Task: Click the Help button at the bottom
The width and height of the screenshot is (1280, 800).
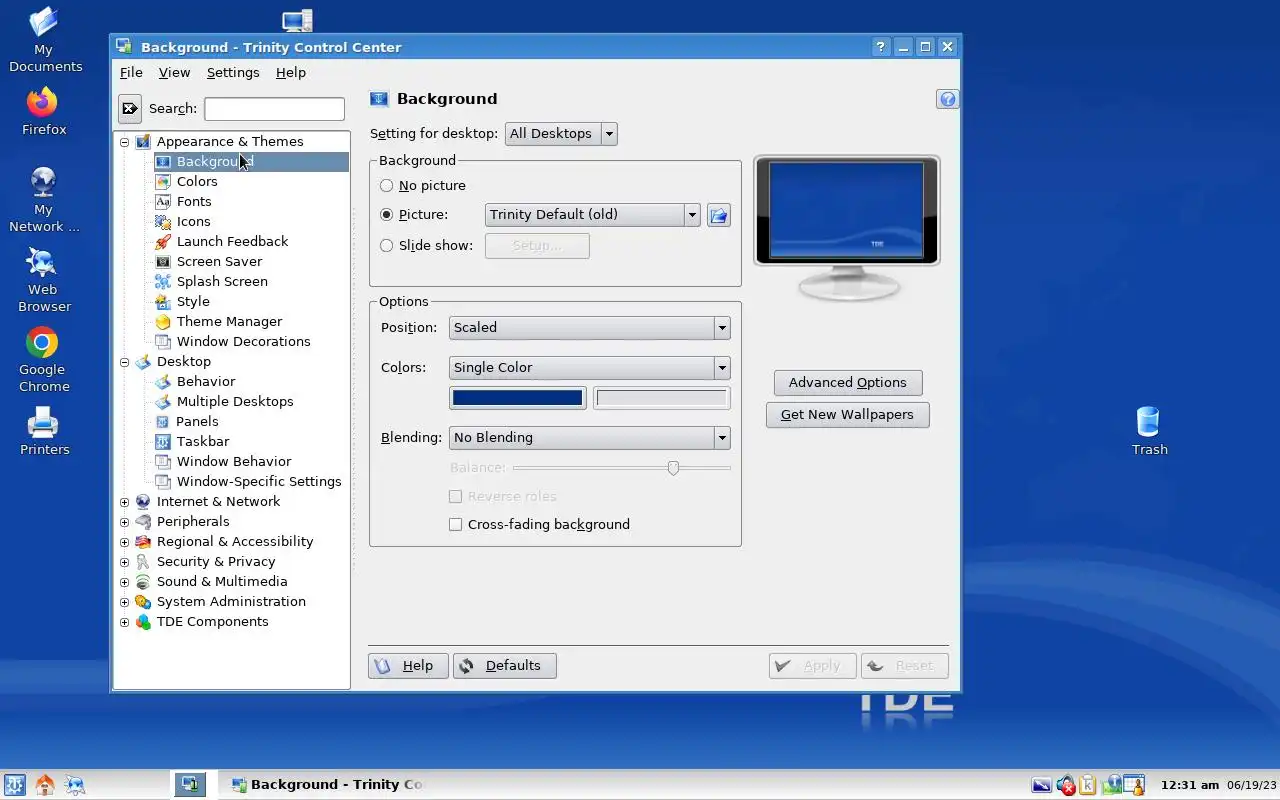Action: pos(408,666)
